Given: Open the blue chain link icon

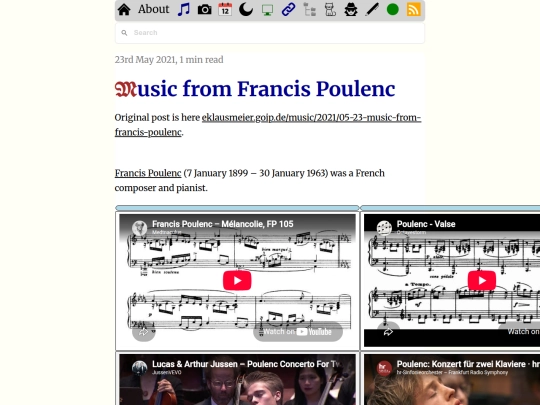Looking at the screenshot, I should tap(289, 10).
